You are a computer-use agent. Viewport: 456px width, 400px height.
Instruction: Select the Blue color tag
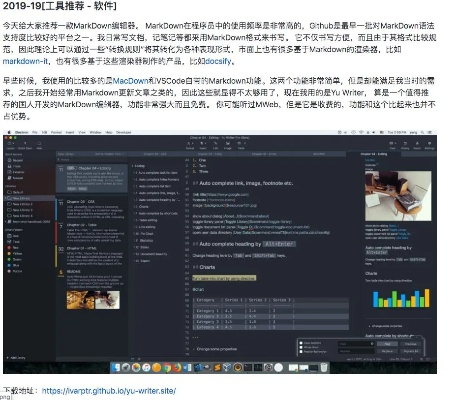(13, 265)
